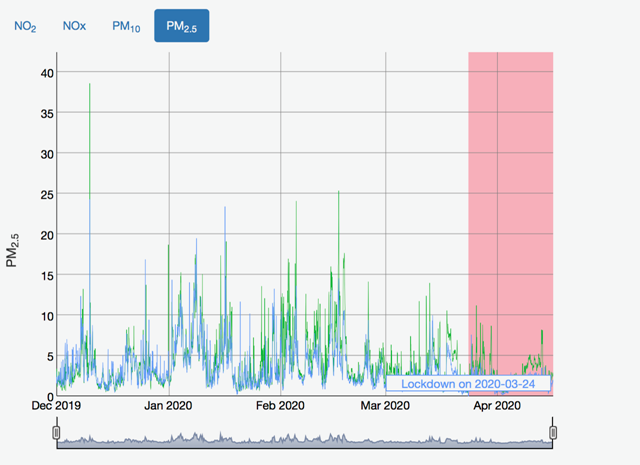Image resolution: width=640 pixels, height=465 pixels.
Task: Click the Mar 2020 x-axis label
Action: (385, 406)
